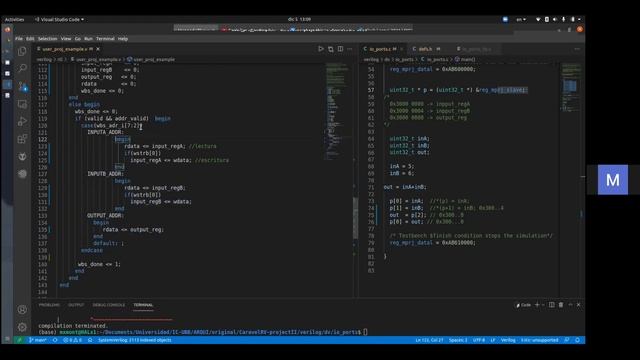The height and width of the screenshot is (360, 640).
Task: Select the TERMINAL panel tab
Action: tap(143, 305)
